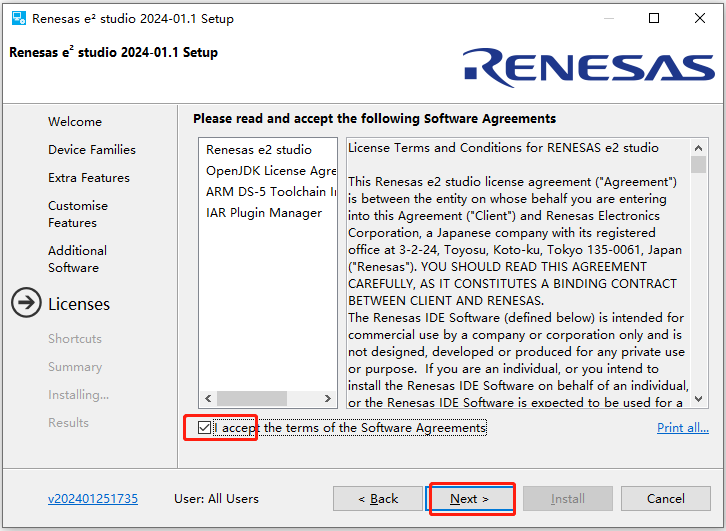The height and width of the screenshot is (531, 726).
Task: Click the Renesas setup title bar icon
Action: (18, 18)
